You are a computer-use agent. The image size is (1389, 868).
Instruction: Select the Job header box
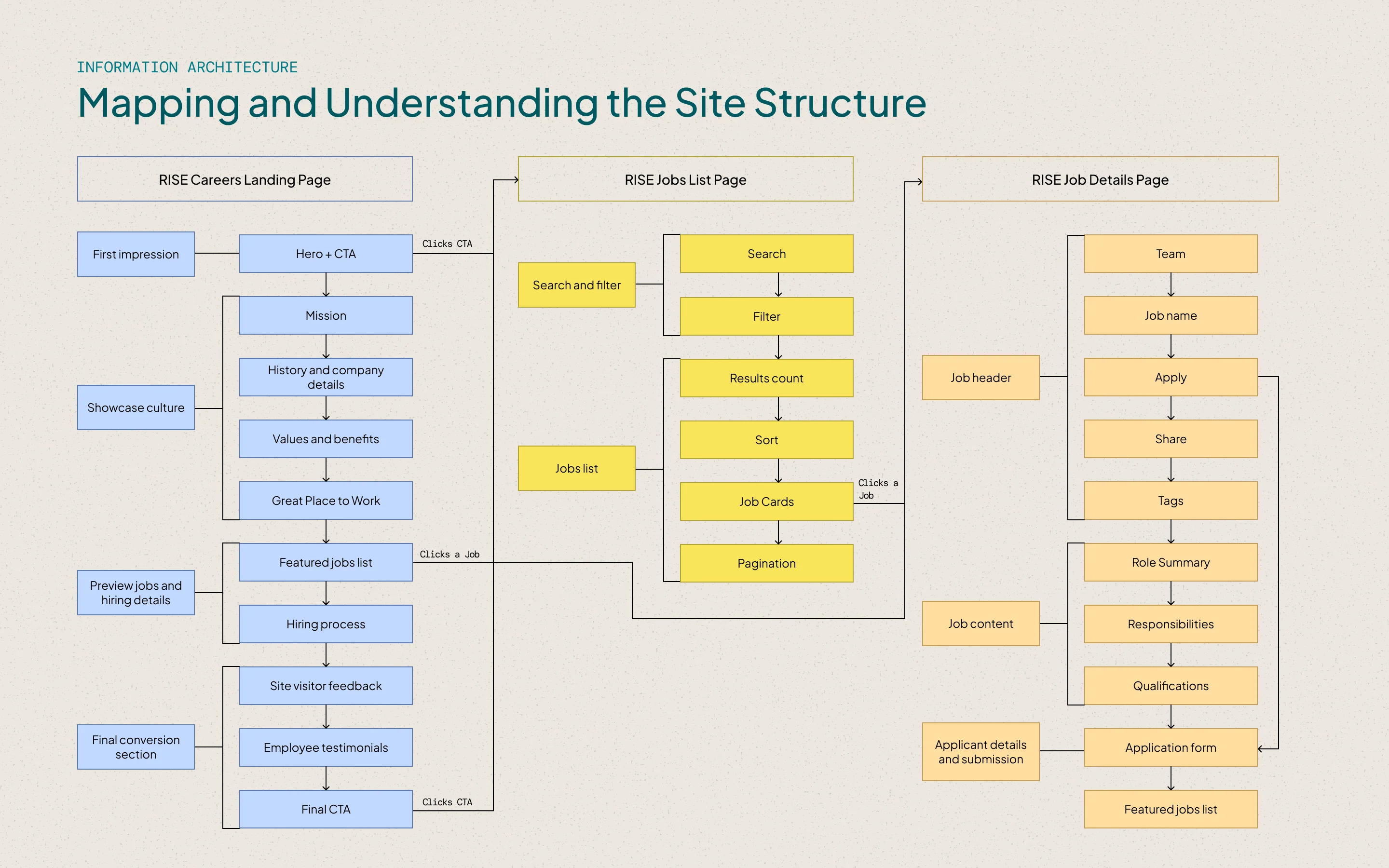[x=981, y=378]
